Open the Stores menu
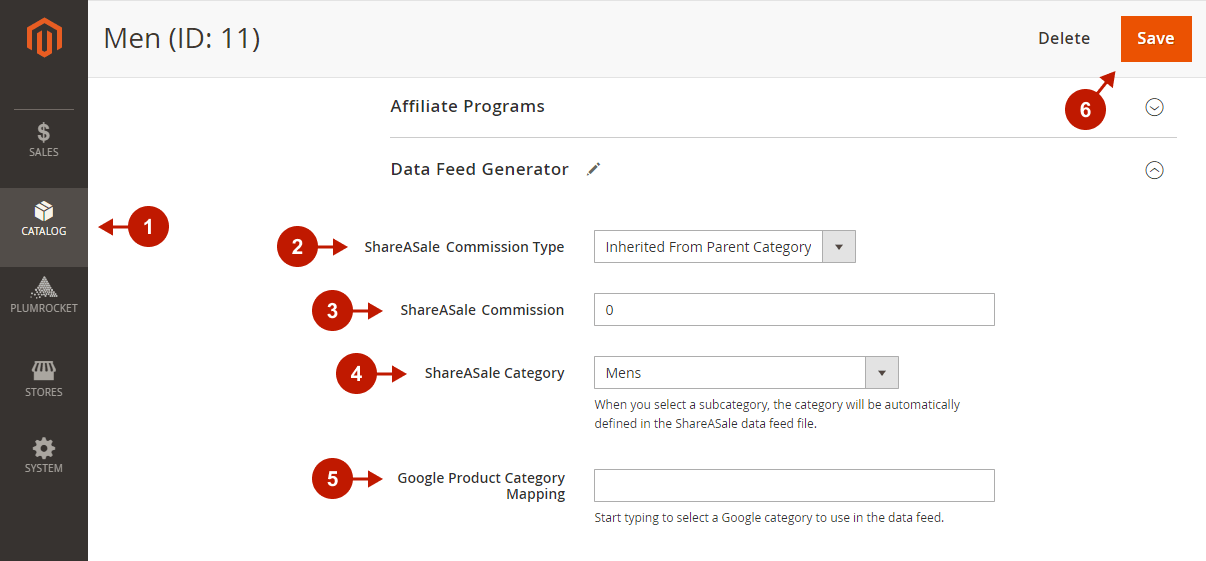The height and width of the screenshot is (561, 1206). pos(44,379)
